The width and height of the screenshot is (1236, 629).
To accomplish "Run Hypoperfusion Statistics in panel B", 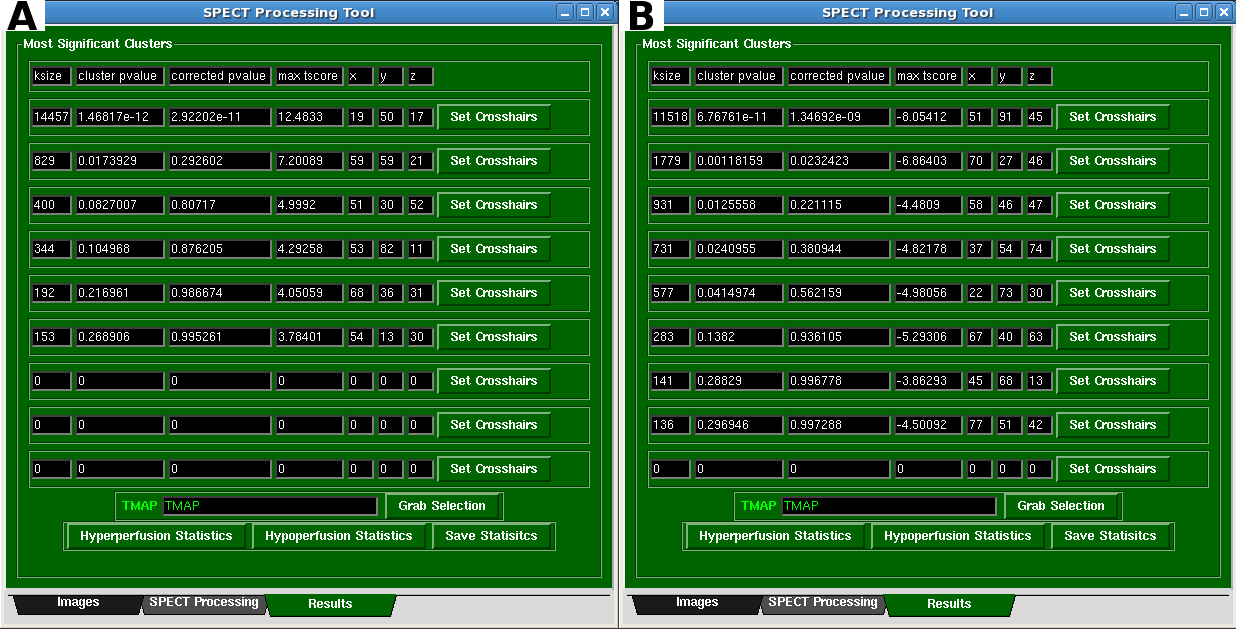I will tap(957, 536).
